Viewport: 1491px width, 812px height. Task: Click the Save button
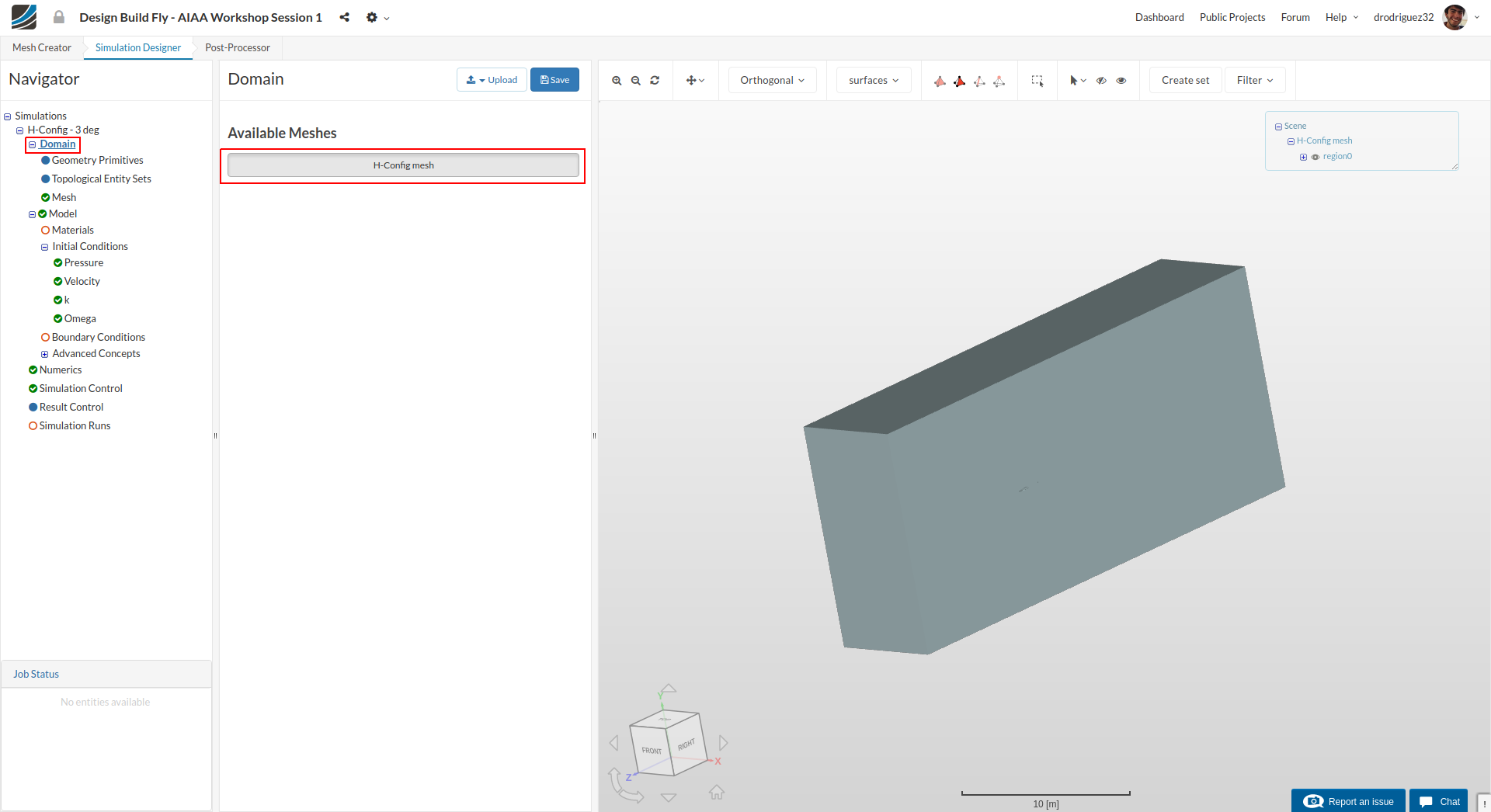point(554,80)
